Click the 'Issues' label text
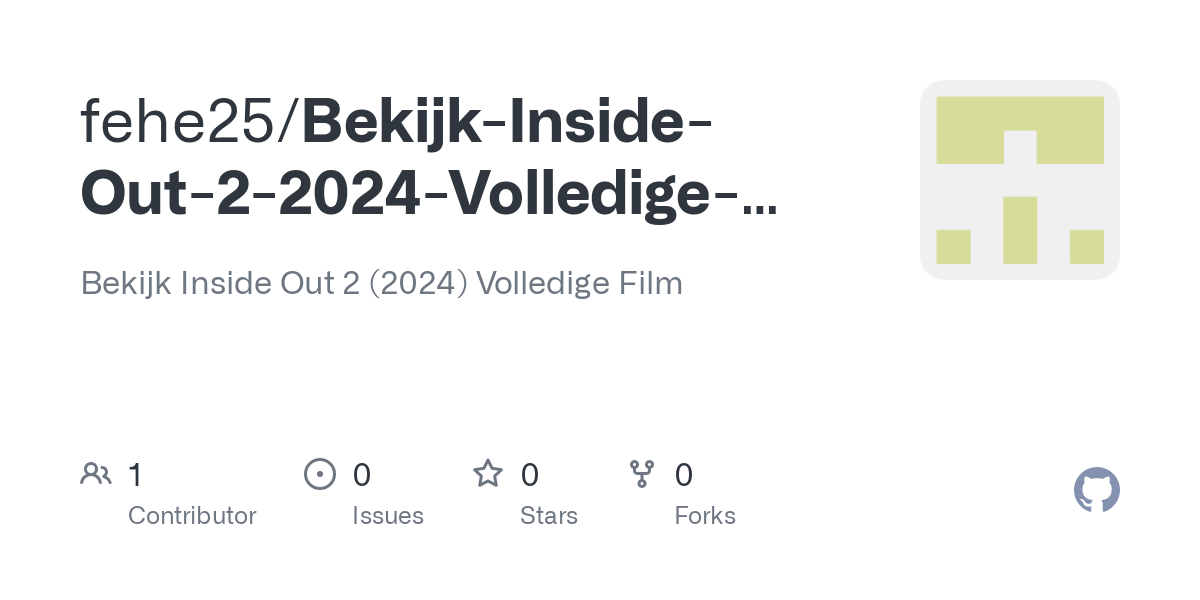 (x=388, y=516)
